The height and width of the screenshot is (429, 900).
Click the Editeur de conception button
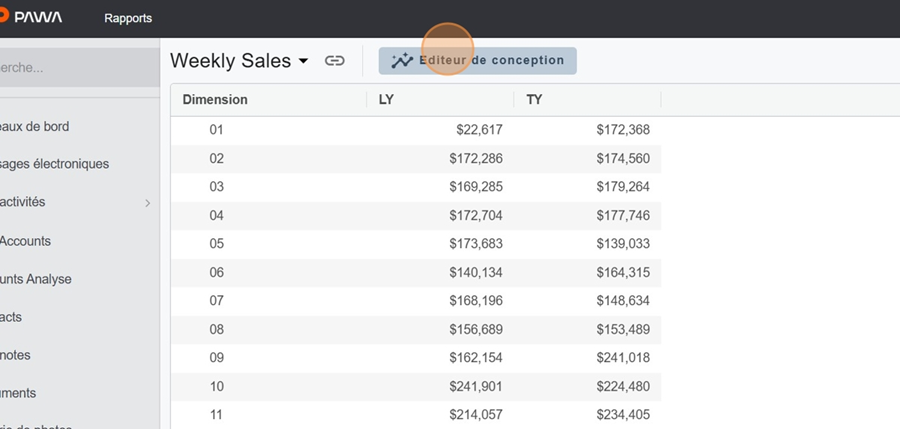click(x=477, y=61)
